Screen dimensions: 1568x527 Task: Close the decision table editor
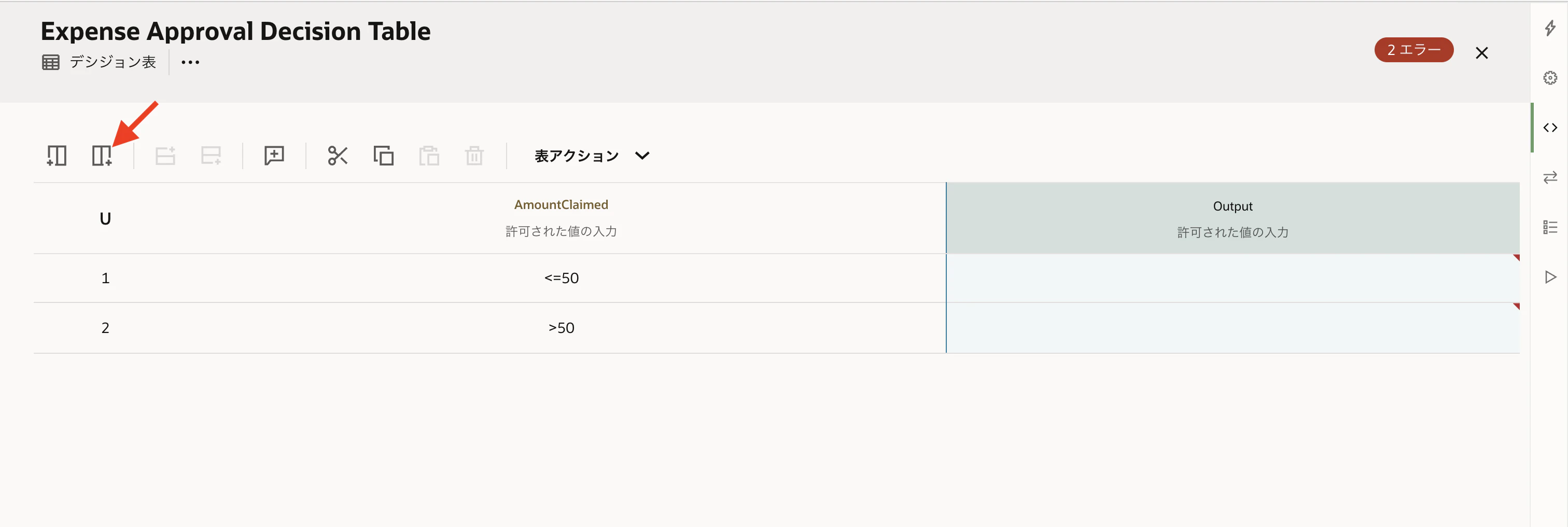[x=1481, y=53]
